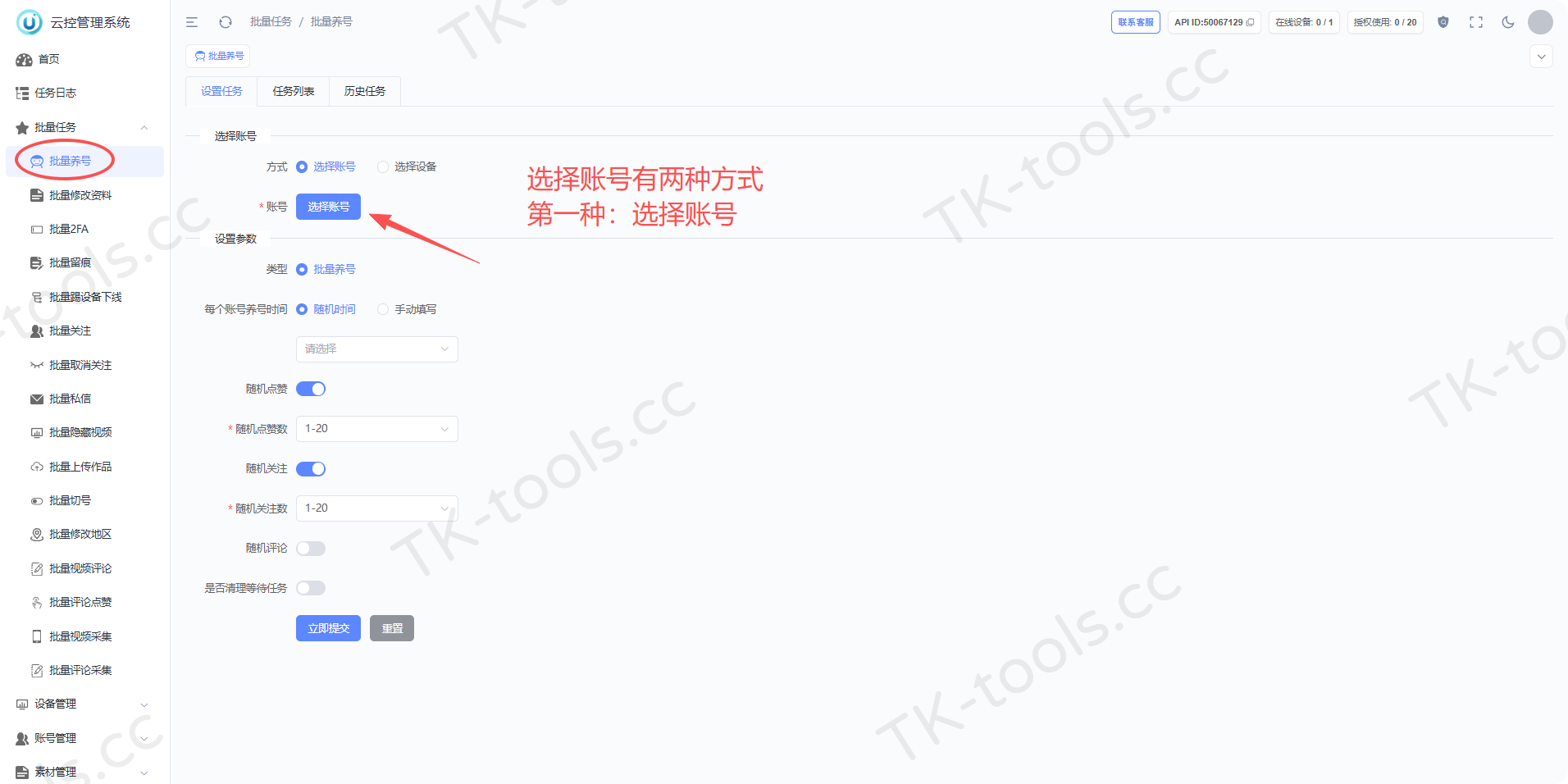
Task: Open 批量2FA icon in sidebar
Action: [37, 229]
